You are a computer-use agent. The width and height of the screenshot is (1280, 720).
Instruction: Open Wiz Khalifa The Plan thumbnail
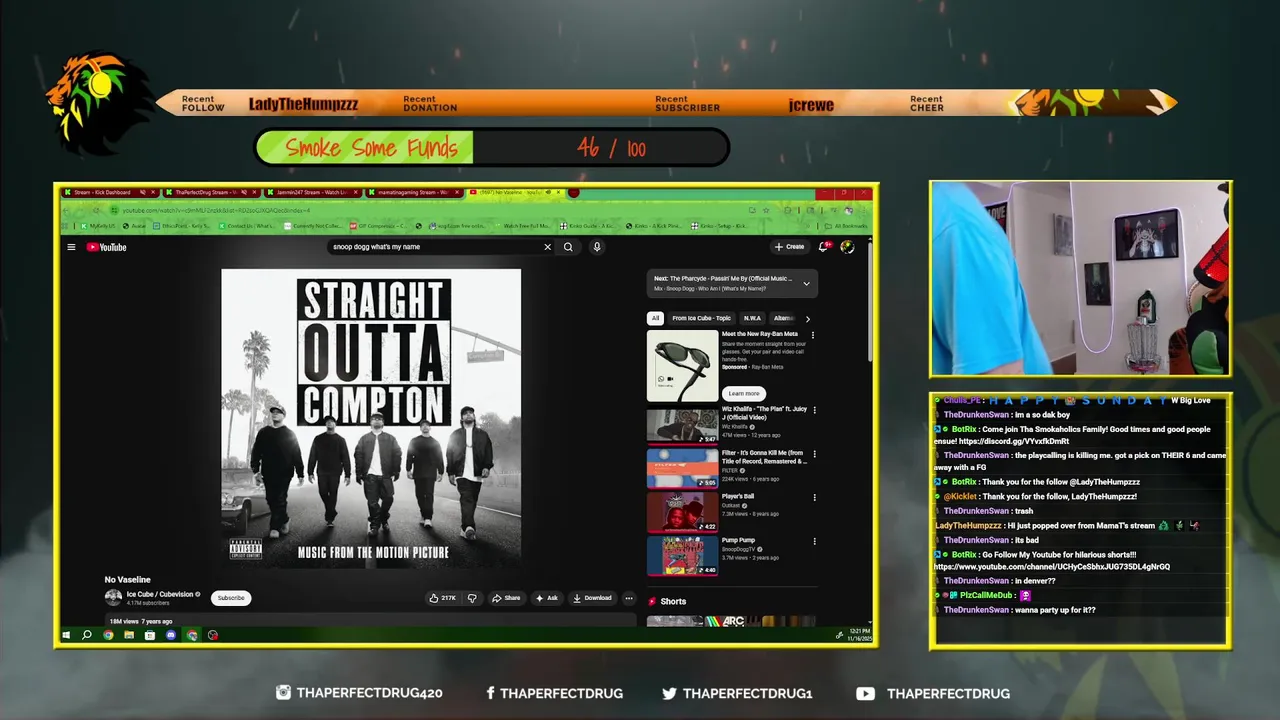point(682,424)
